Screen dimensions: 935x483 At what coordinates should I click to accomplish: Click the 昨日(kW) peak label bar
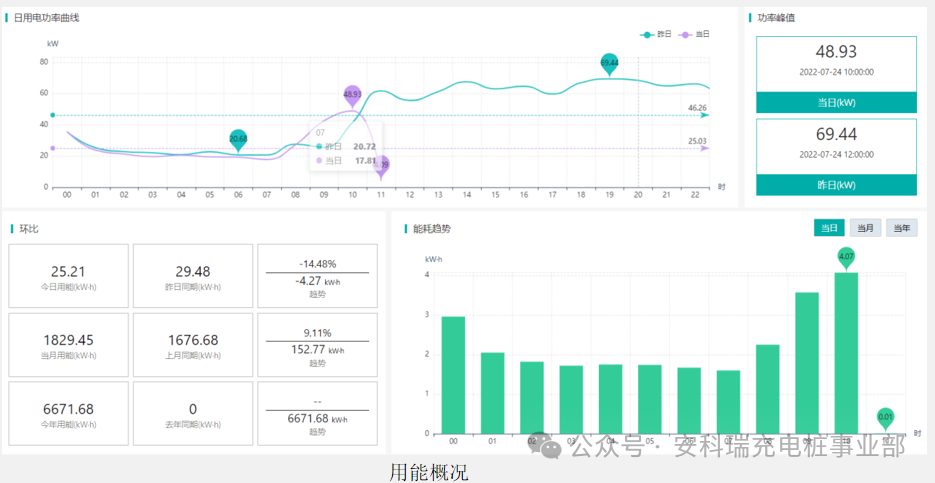[836, 185]
